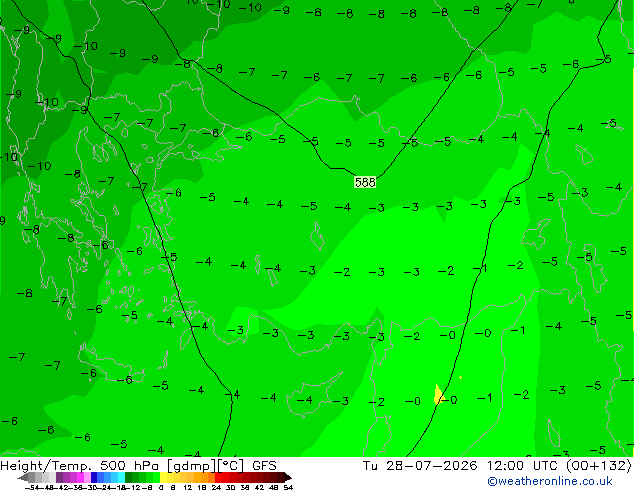Pick the dark blue swatch on color scale
634x490 pixels.
(94, 477)
